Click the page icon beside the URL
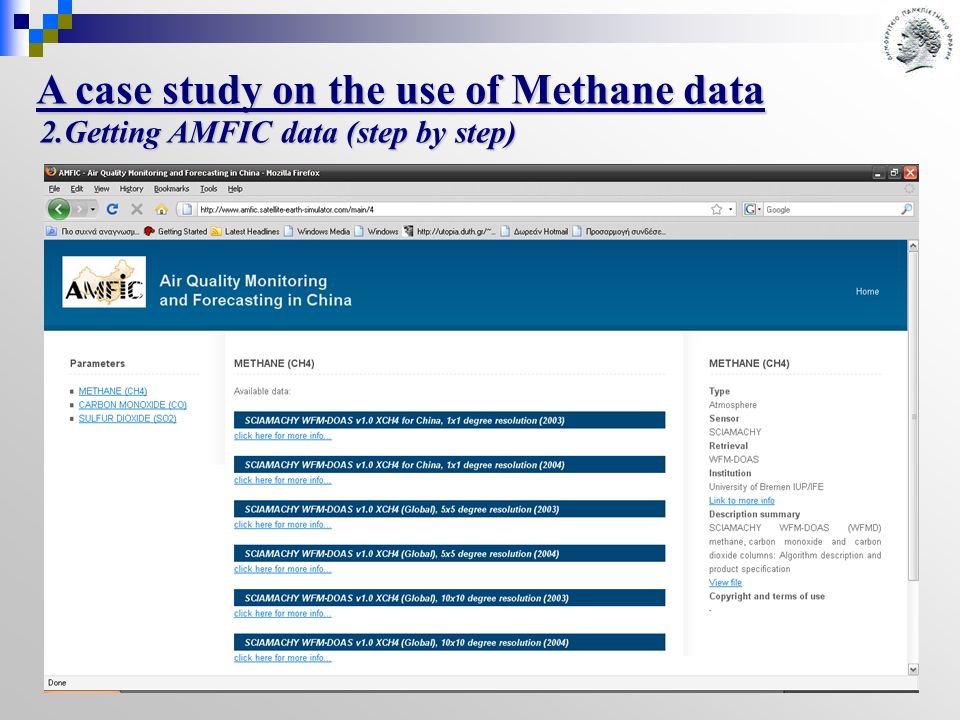The image size is (960, 720). pyautogui.click(x=187, y=209)
